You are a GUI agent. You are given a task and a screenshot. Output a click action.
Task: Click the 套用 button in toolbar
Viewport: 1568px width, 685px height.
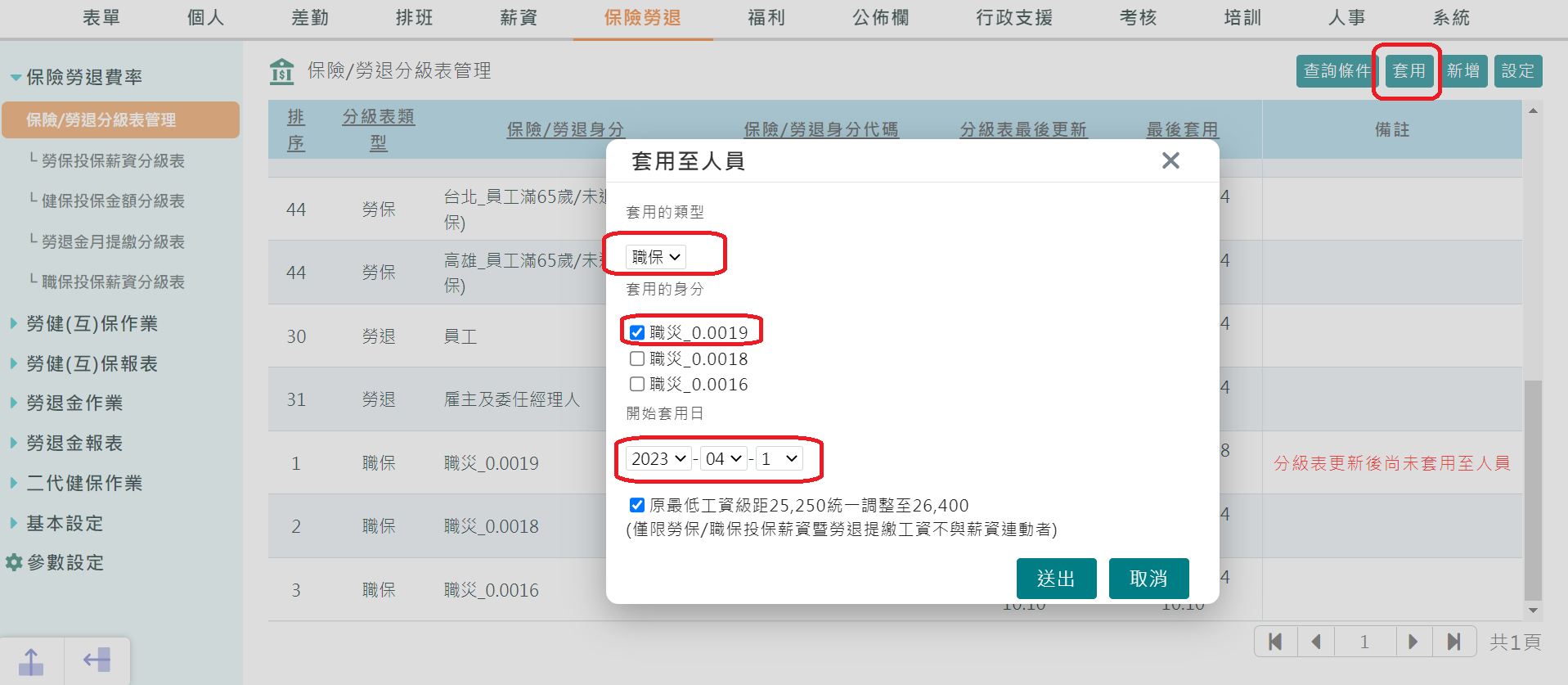tap(1409, 71)
